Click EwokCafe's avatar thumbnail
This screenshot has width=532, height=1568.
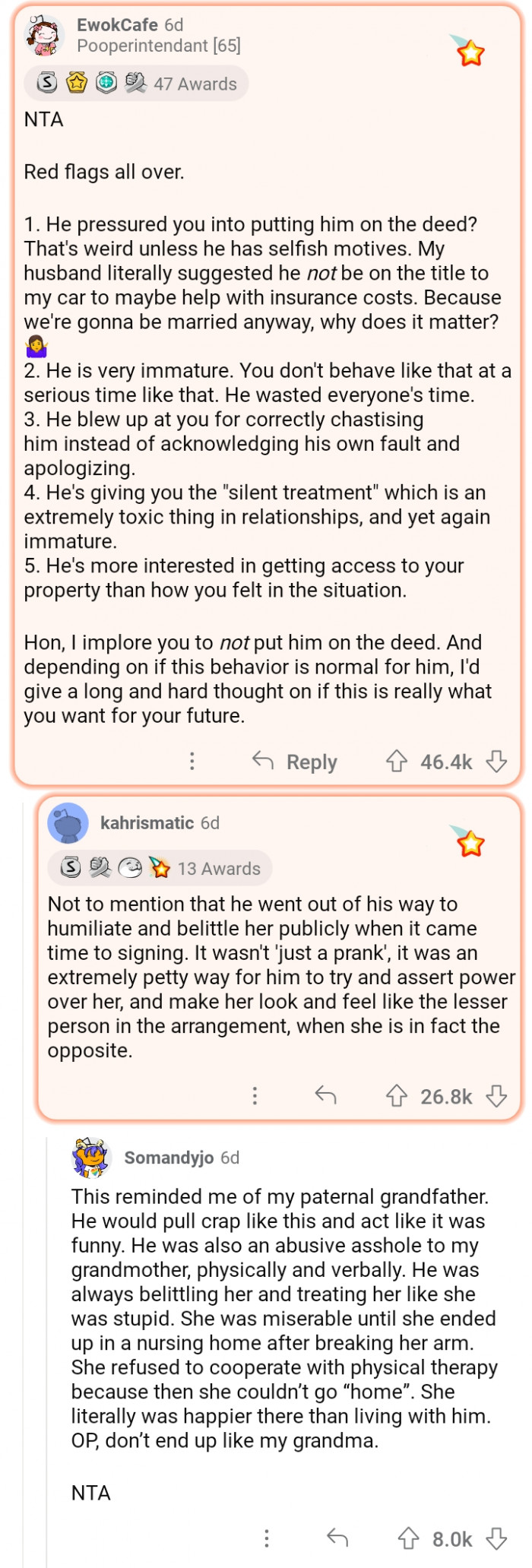[45, 35]
